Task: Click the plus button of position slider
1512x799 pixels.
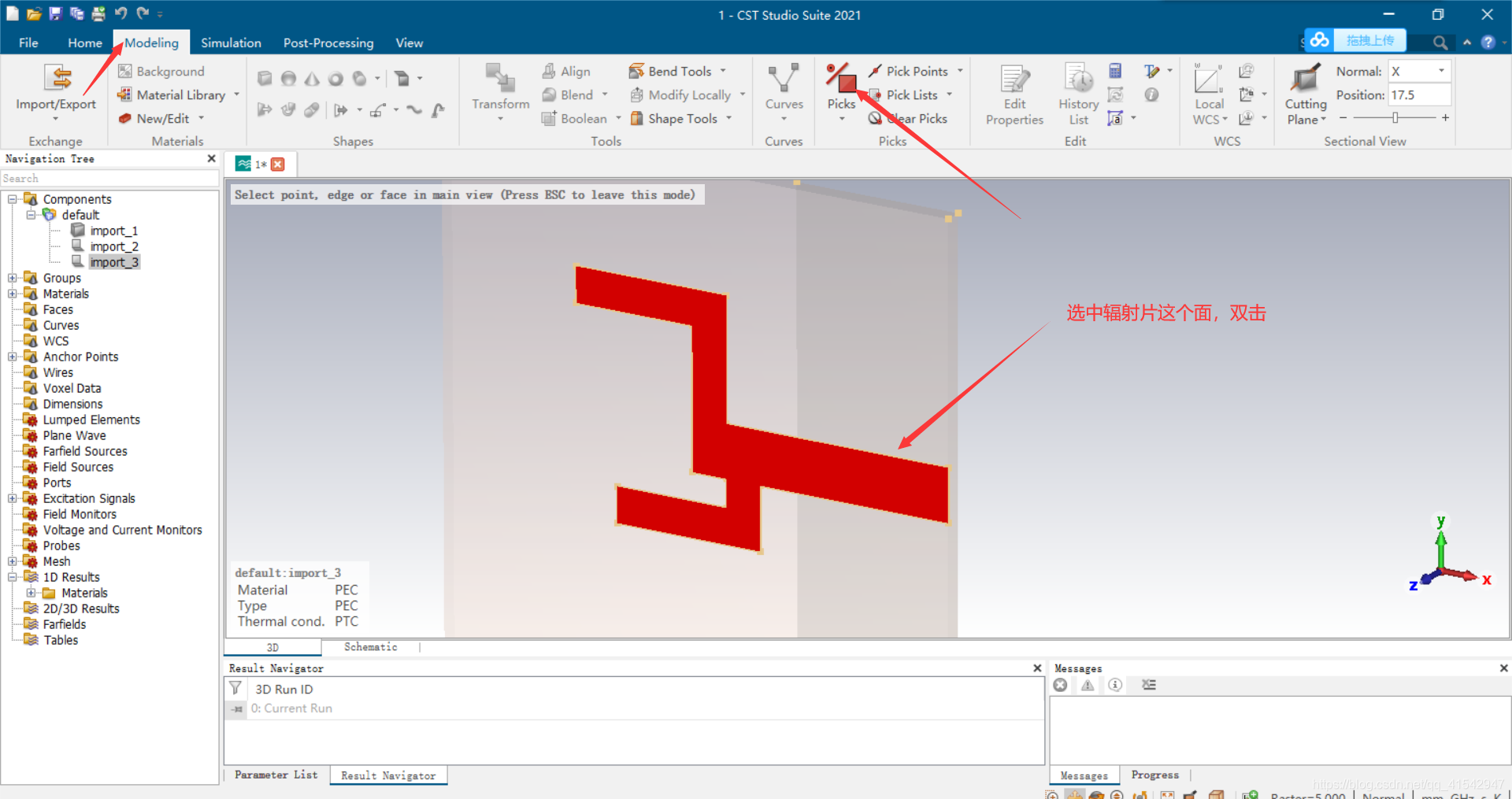Action: [x=1445, y=117]
